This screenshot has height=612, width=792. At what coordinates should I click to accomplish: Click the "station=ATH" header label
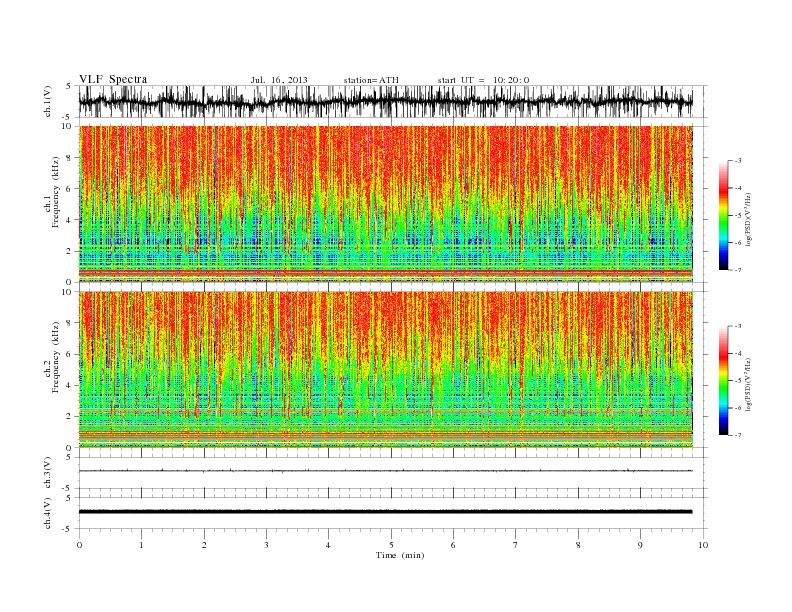click(371, 80)
